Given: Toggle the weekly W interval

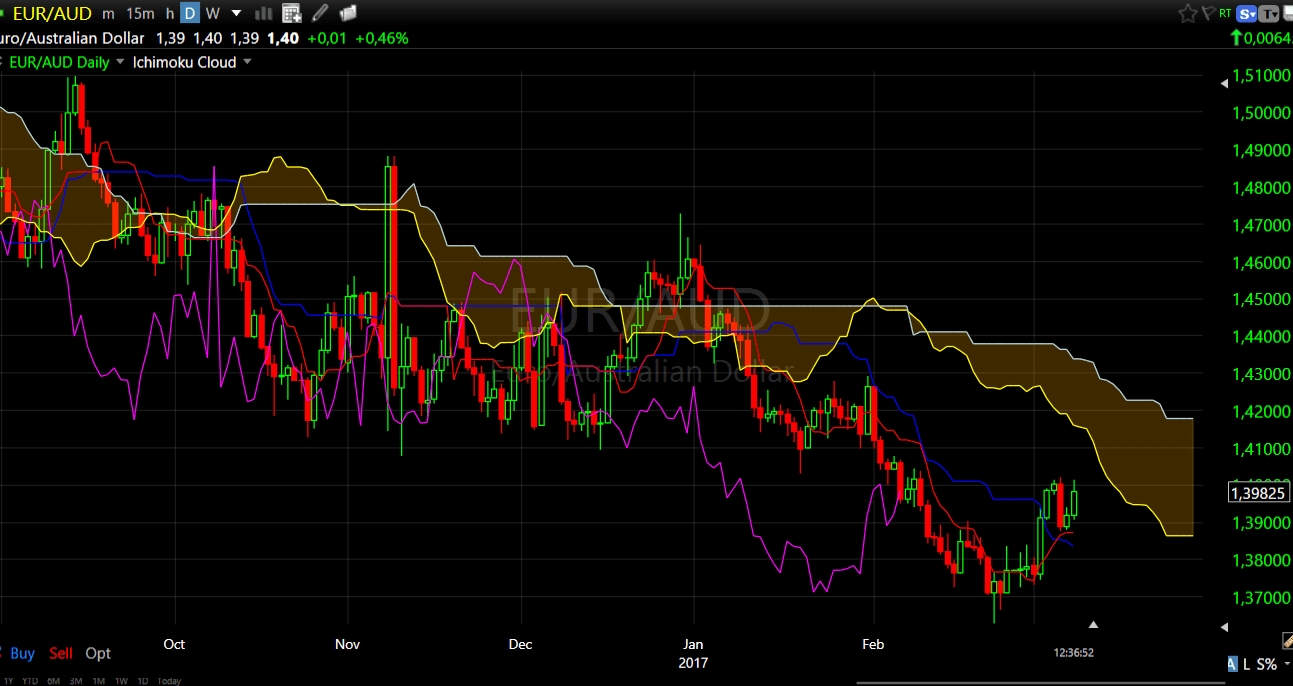Looking at the screenshot, I should [212, 14].
